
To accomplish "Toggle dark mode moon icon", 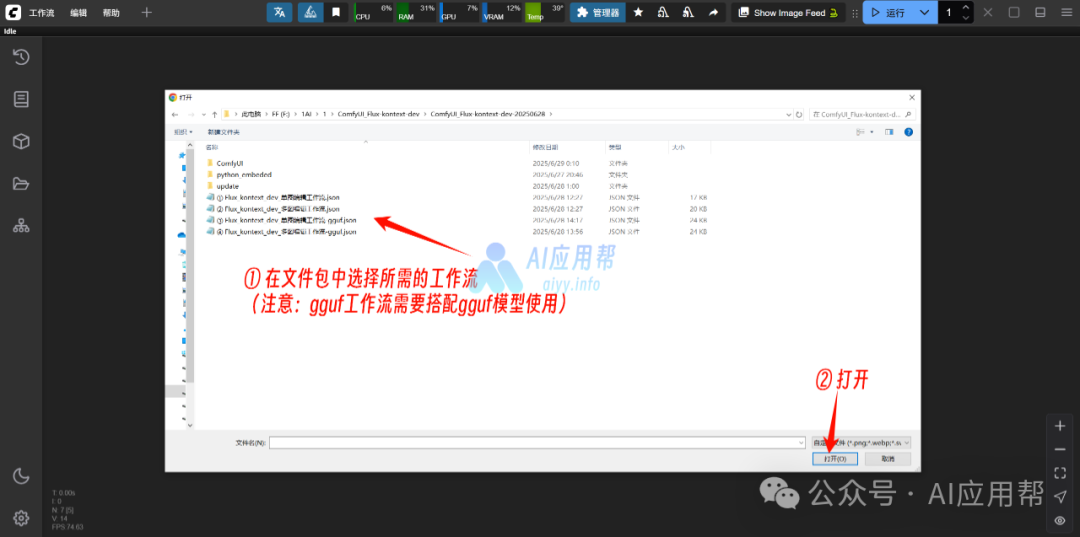I will (21, 475).
